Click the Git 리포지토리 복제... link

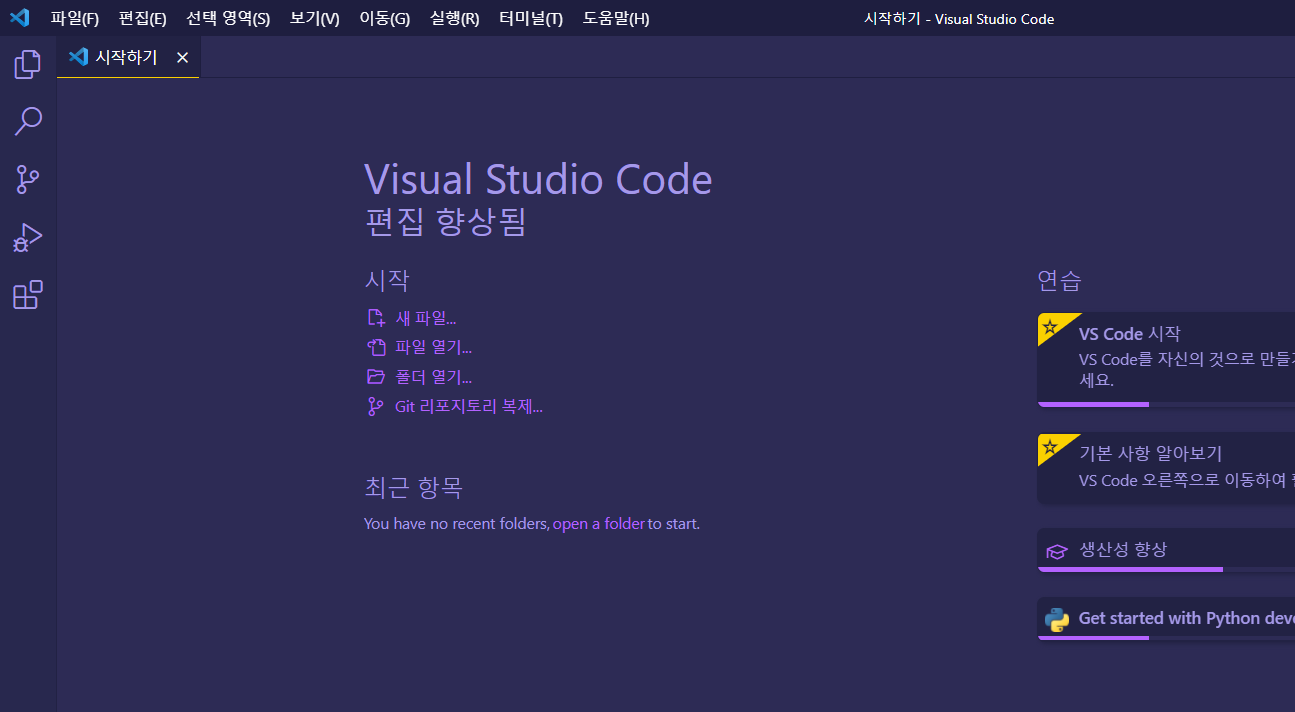tap(469, 406)
